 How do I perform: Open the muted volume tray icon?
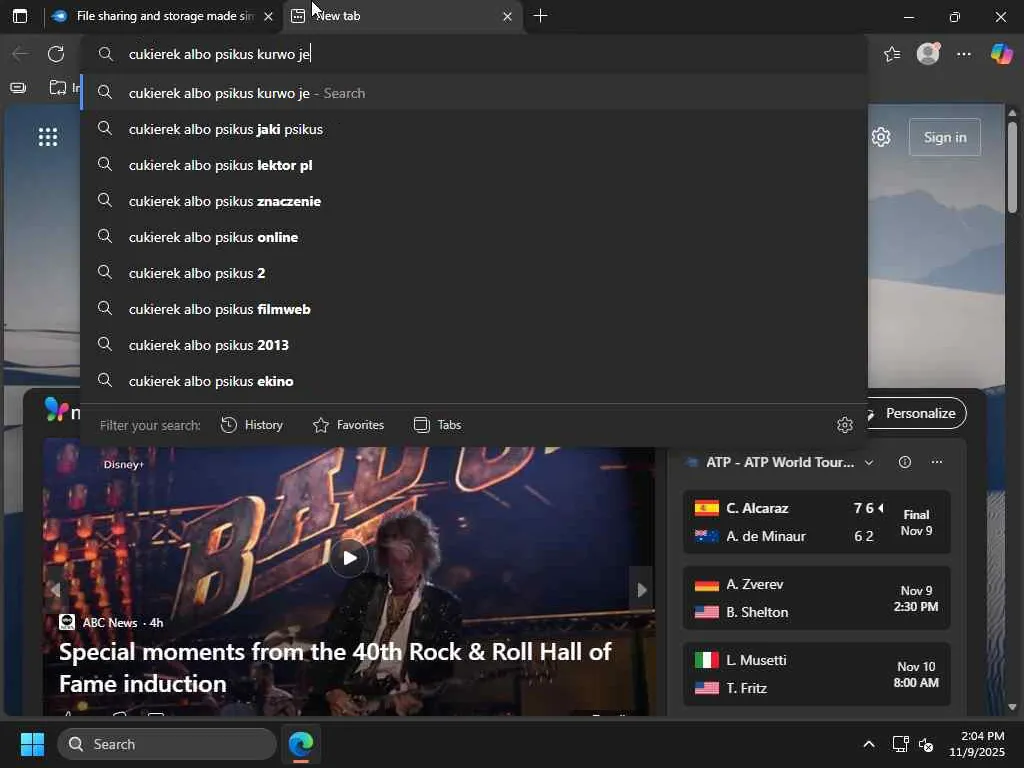[926, 744]
